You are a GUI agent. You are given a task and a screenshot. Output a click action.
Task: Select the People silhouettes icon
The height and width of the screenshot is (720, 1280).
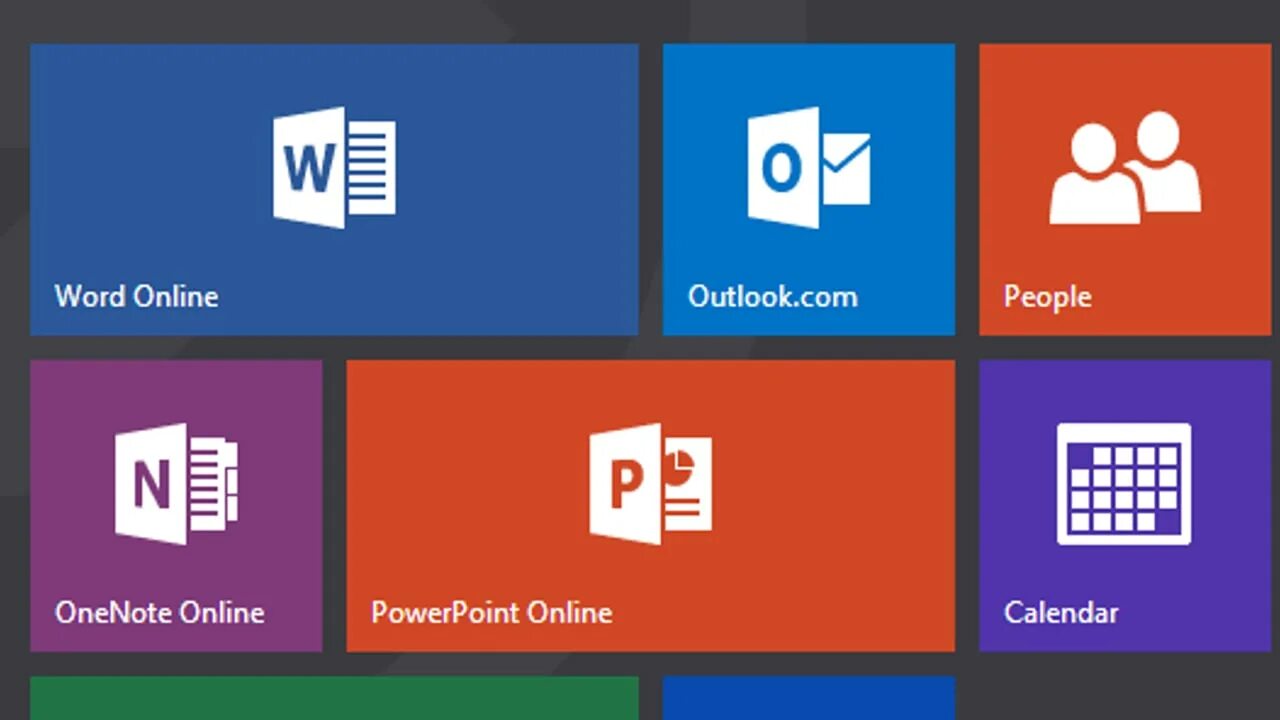pyautogui.click(x=1125, y=167)
